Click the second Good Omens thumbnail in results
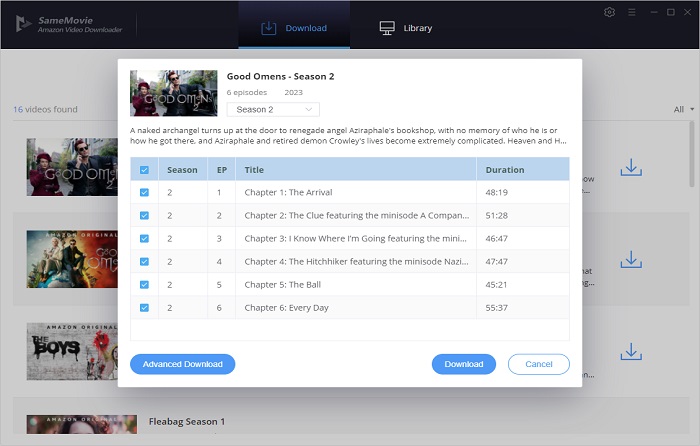This screenshot has width=700, height=446. [72, 259]
